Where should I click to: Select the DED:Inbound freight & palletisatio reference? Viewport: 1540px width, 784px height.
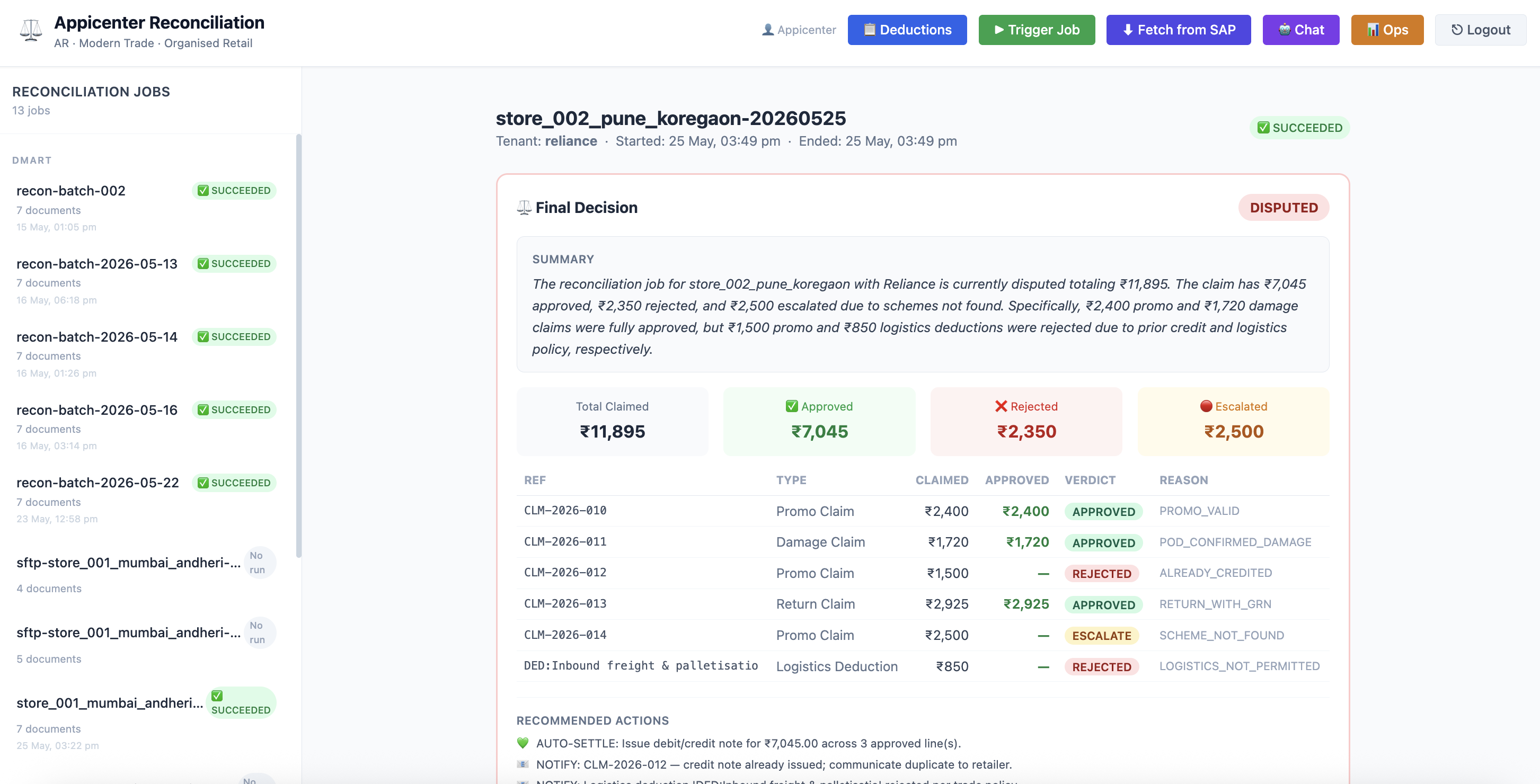pyautogui.click(x=641, y=666)
